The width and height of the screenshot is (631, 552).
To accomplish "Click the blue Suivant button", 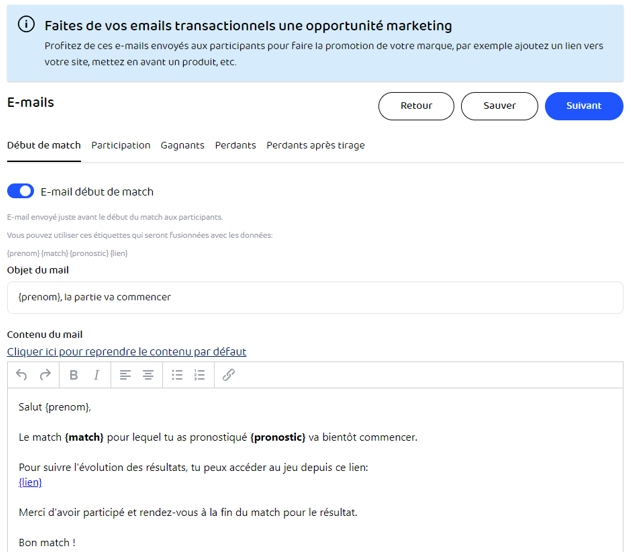I will [584, 106].
